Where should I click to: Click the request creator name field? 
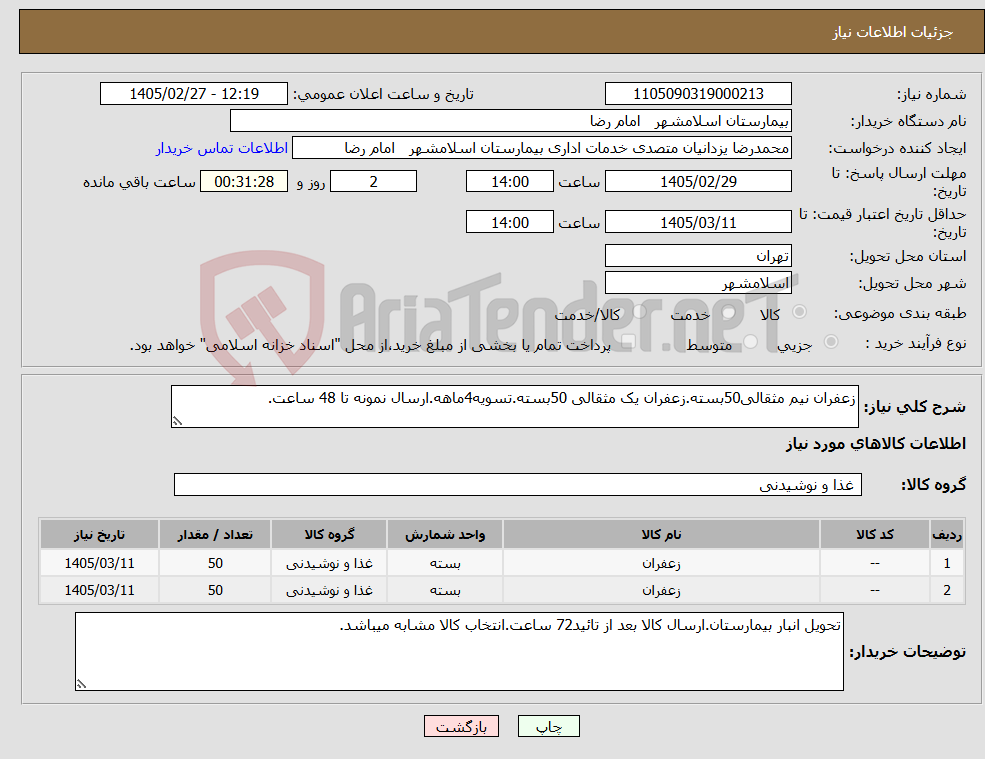(x=541, y=148)
